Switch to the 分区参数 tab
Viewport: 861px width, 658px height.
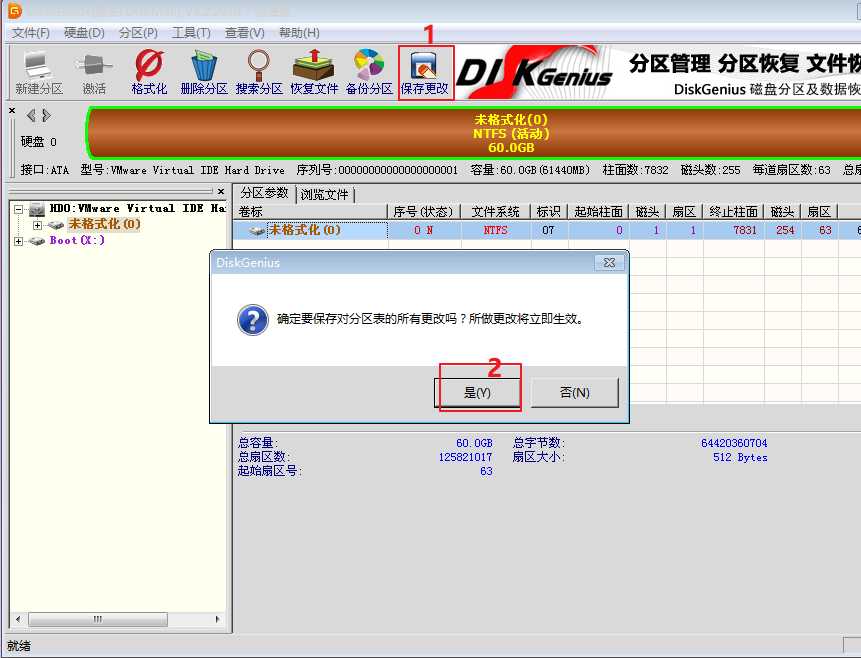(x=265, y=193)
